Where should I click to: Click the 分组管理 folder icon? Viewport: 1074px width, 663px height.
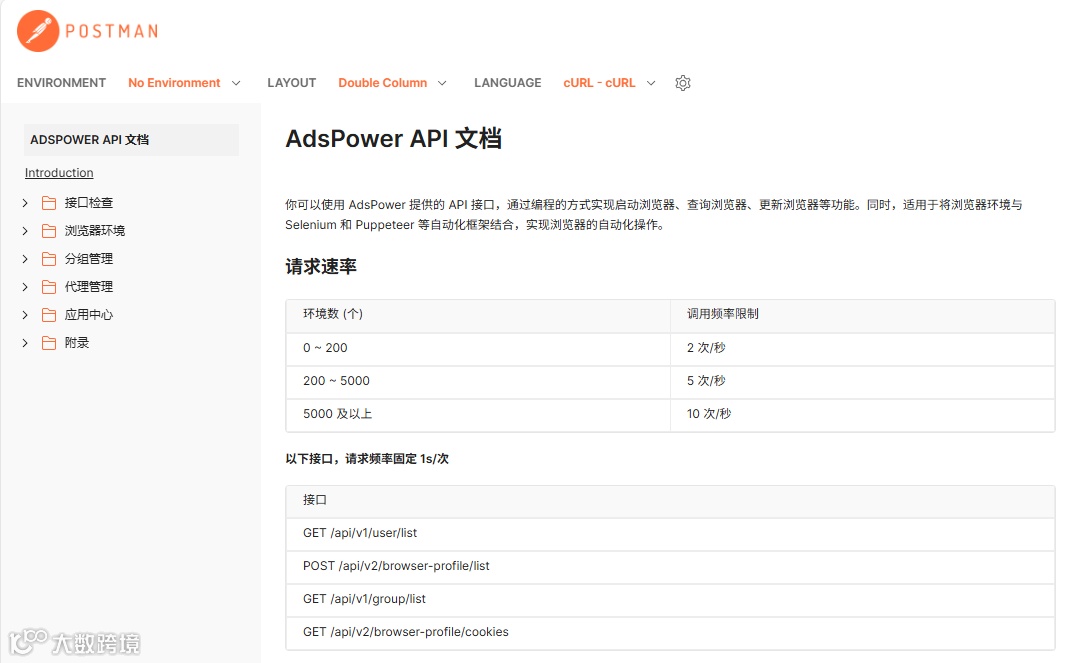coord(49,259)
